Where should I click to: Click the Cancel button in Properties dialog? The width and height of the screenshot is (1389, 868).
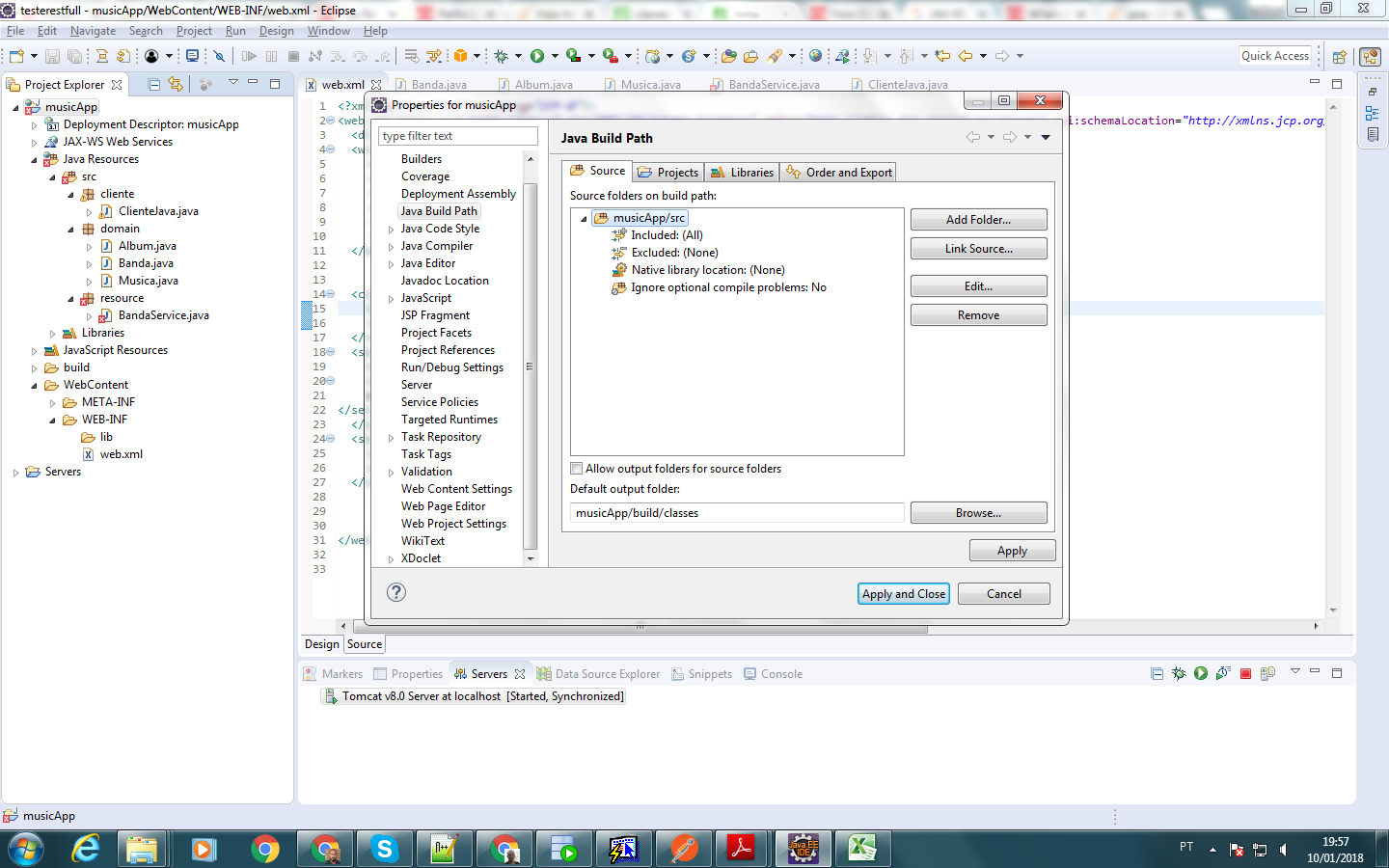pyautogui.click(x=1003, y=594)
